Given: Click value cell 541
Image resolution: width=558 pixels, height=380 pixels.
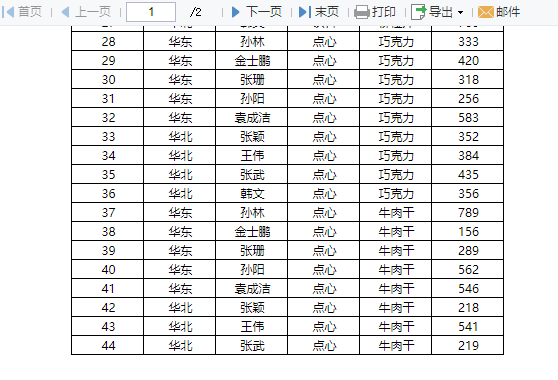Looking at the screenshot, I should pyautogui.click(x=467, y=326).
